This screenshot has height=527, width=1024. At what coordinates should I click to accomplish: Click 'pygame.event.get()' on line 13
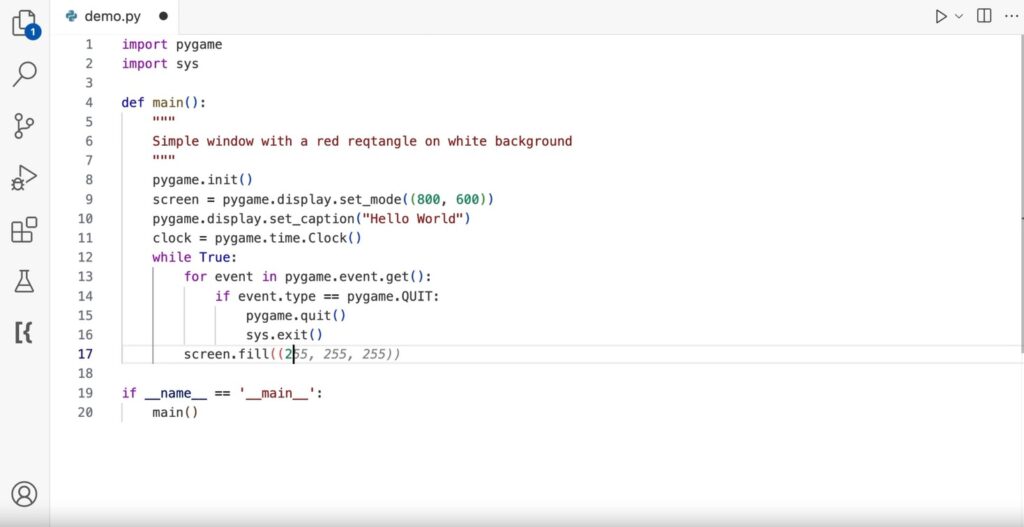[355, 277]
